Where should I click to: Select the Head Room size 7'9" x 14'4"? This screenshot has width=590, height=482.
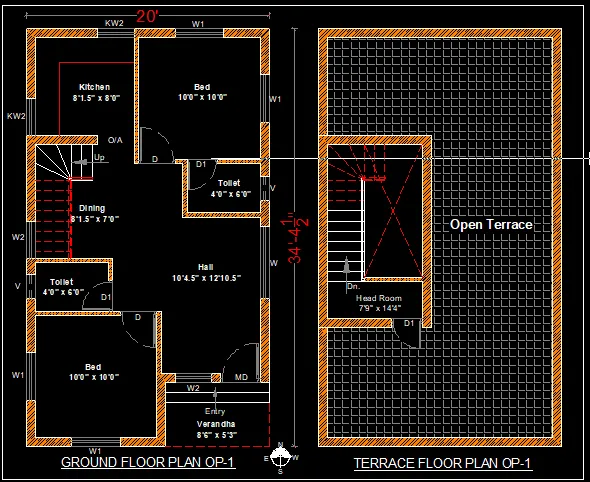[x=380, y=308]
